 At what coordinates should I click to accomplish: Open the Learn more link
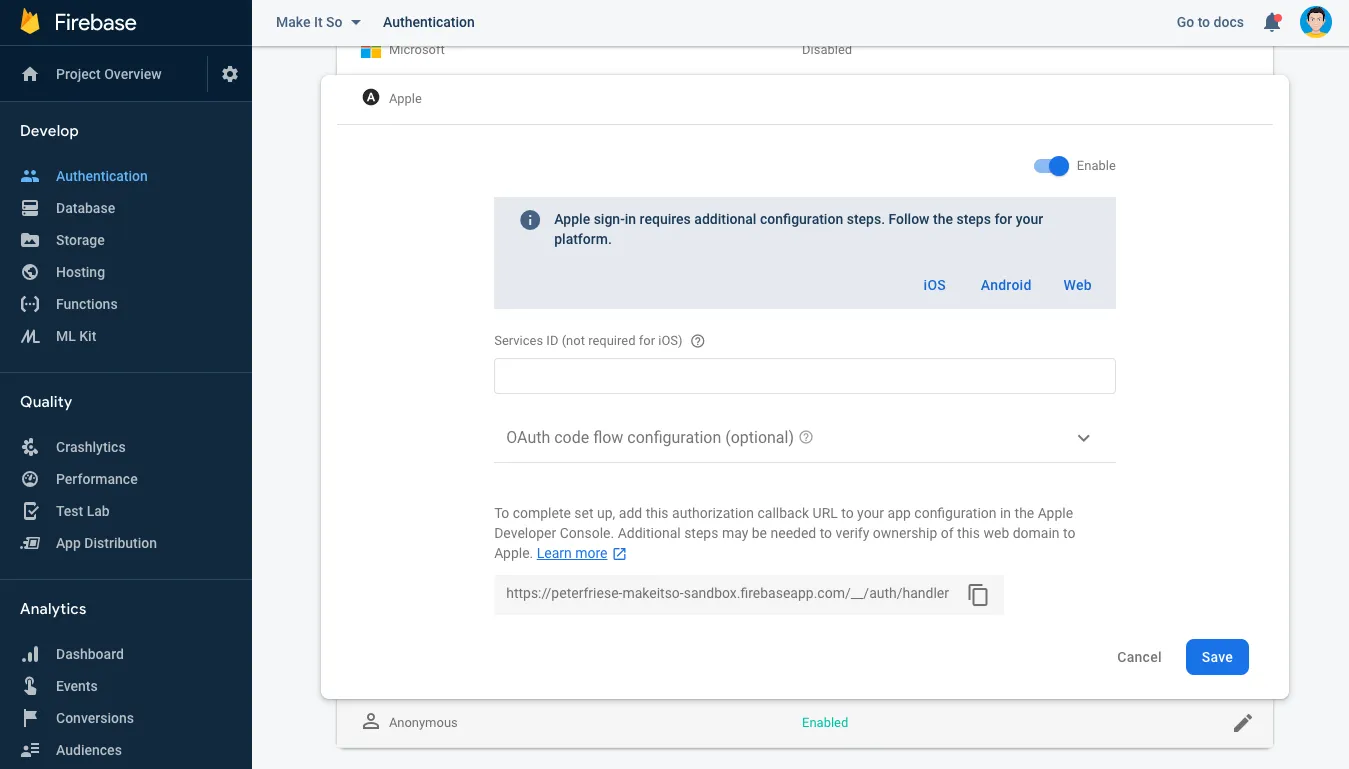573,553
